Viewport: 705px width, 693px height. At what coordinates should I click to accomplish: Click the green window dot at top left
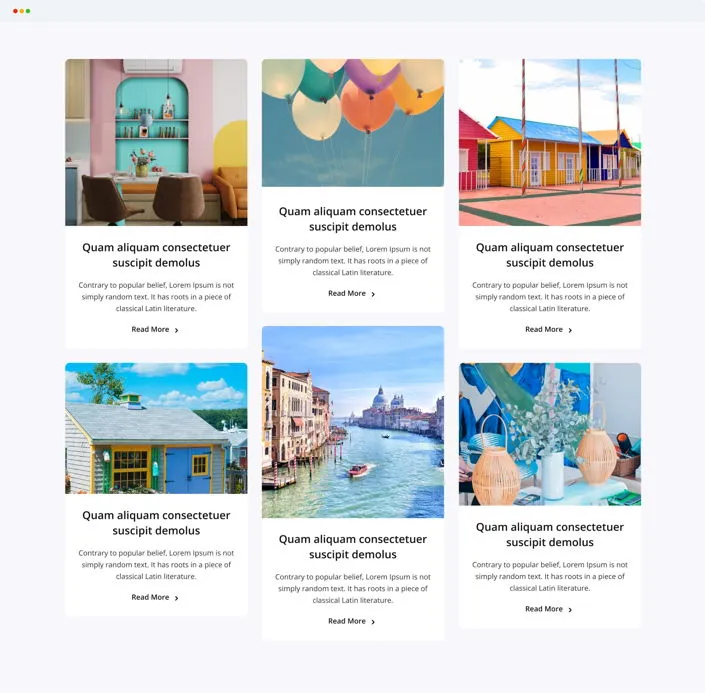point(28,11)
